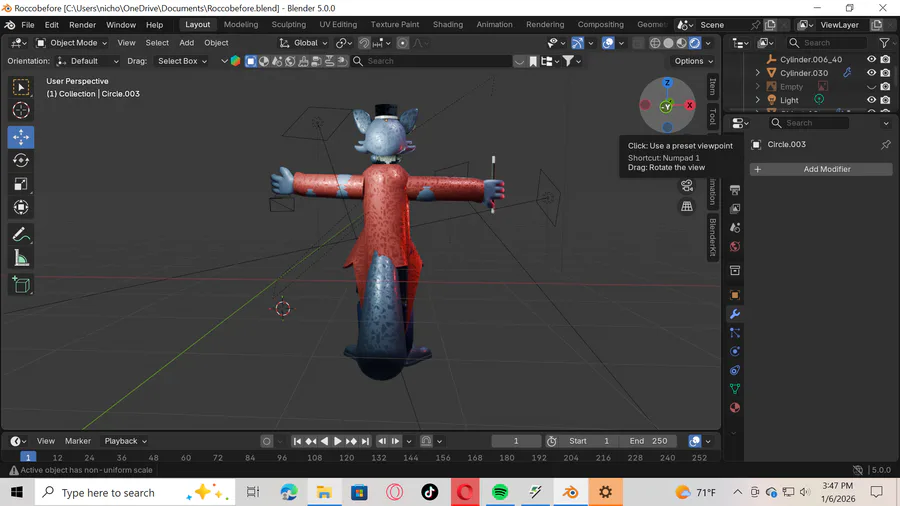Hide Cylinder.030 with its eye icon
Image resolution: width=900 pixels, height=506 pixels.
(x=871, y=73)
